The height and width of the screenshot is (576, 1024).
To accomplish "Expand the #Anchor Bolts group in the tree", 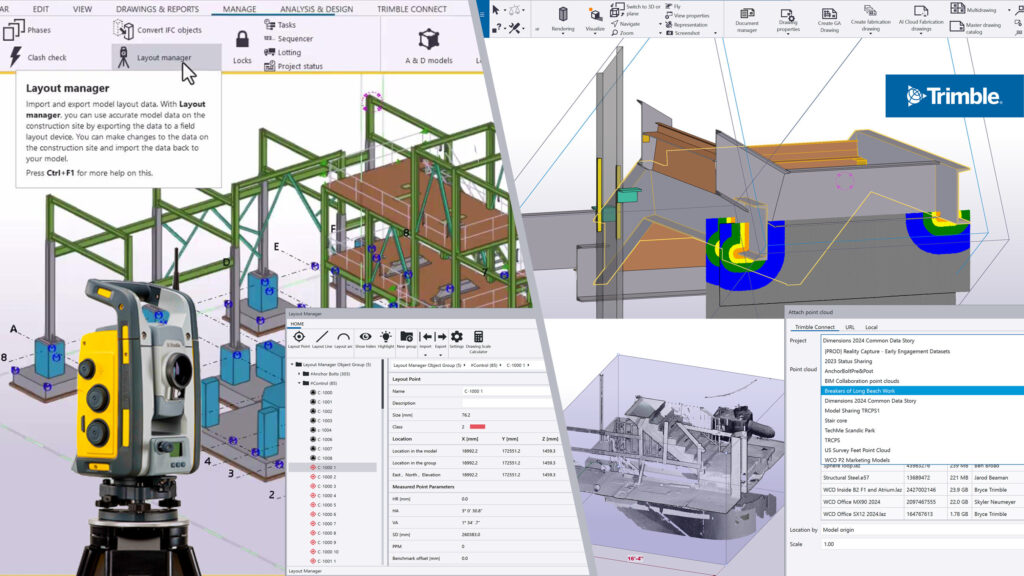I will tap(298, 373).
